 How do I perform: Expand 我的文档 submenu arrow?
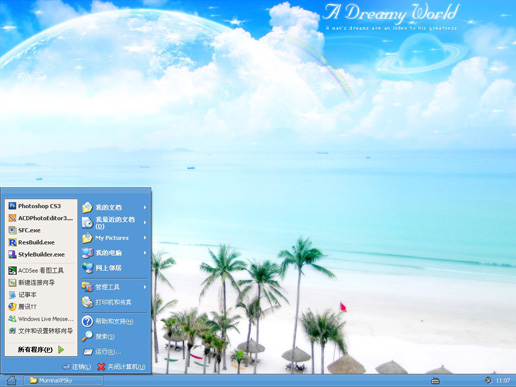145,207
